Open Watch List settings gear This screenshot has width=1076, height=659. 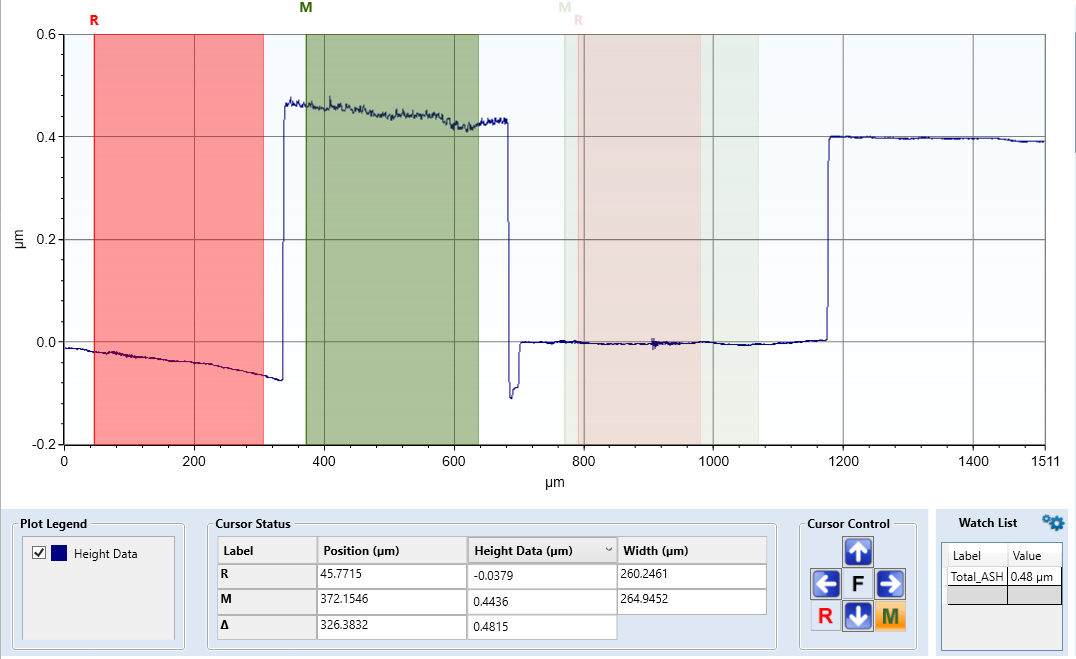click(1053, 522)
